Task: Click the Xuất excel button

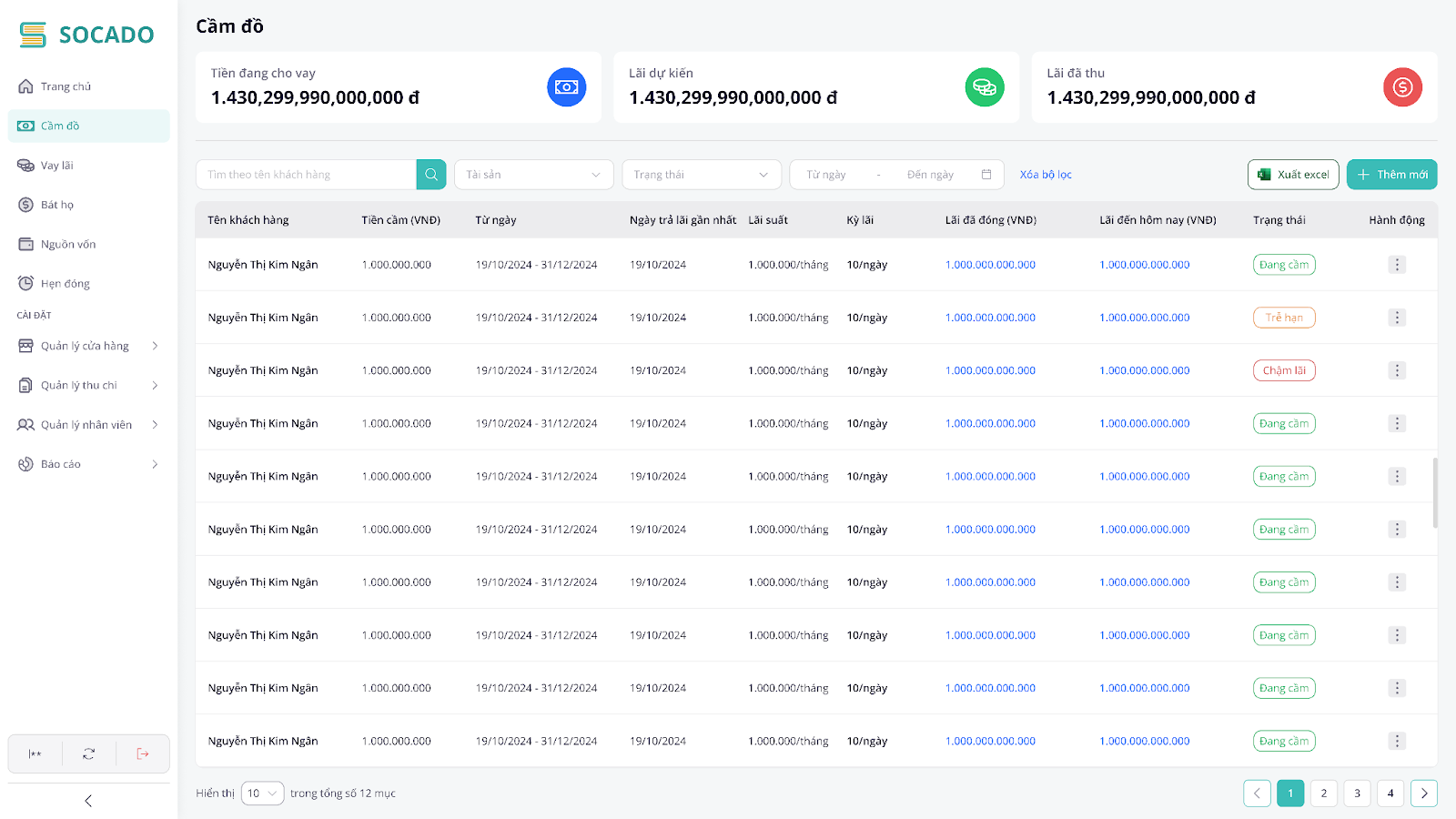Action: [x=1292, y=175]
